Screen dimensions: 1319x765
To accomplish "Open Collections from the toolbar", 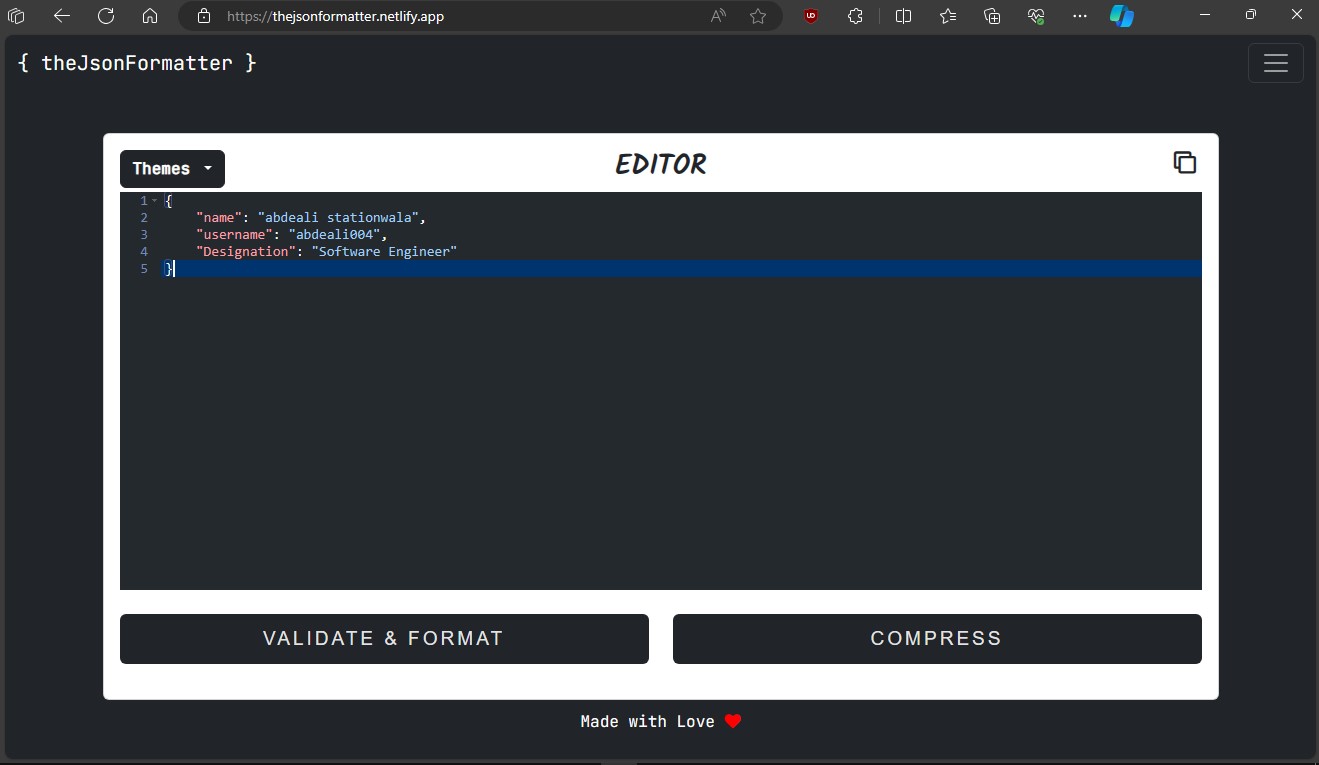I will [991, 16].
